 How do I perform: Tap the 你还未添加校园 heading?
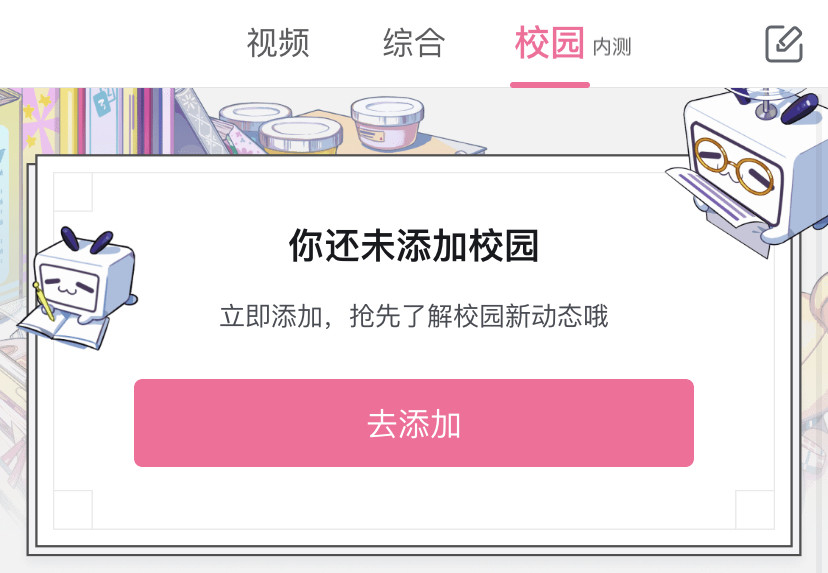(x=414, y=246)
